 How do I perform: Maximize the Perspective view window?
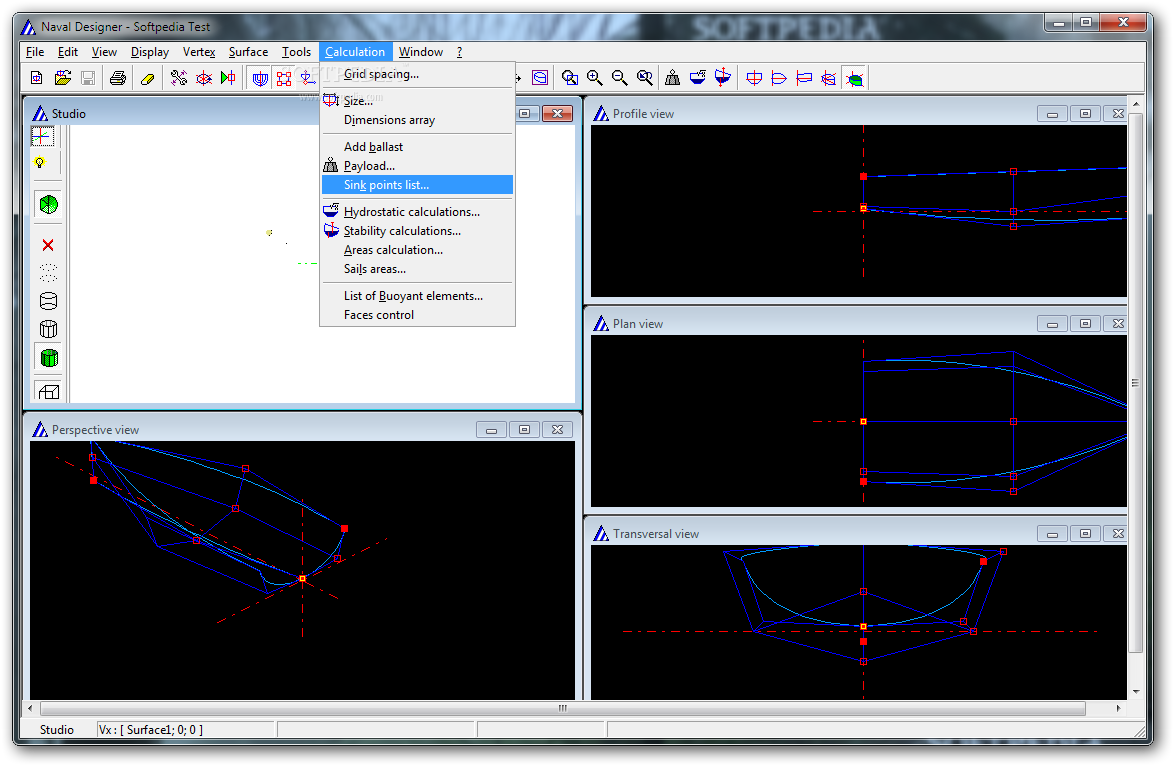(x=524, y=430)
